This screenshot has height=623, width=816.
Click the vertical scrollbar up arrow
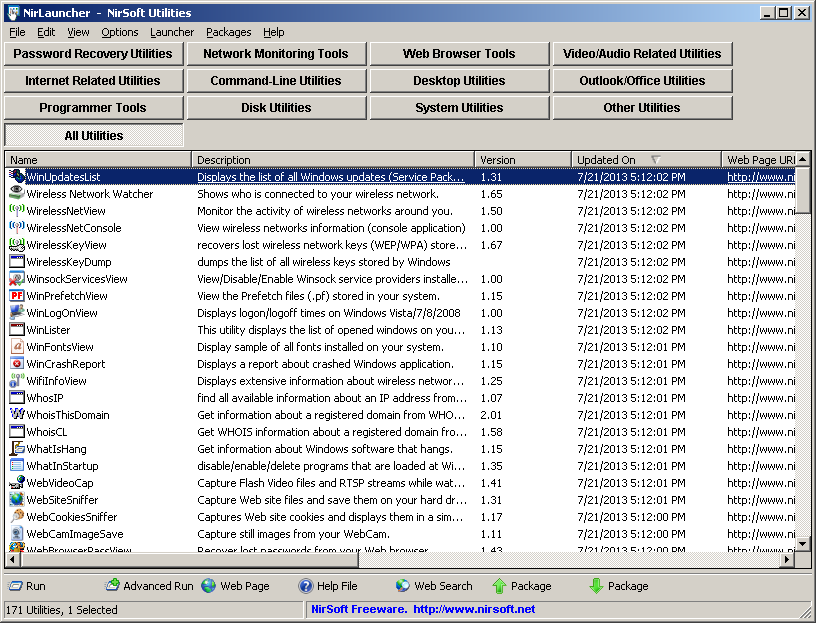[x=803, y=159]
